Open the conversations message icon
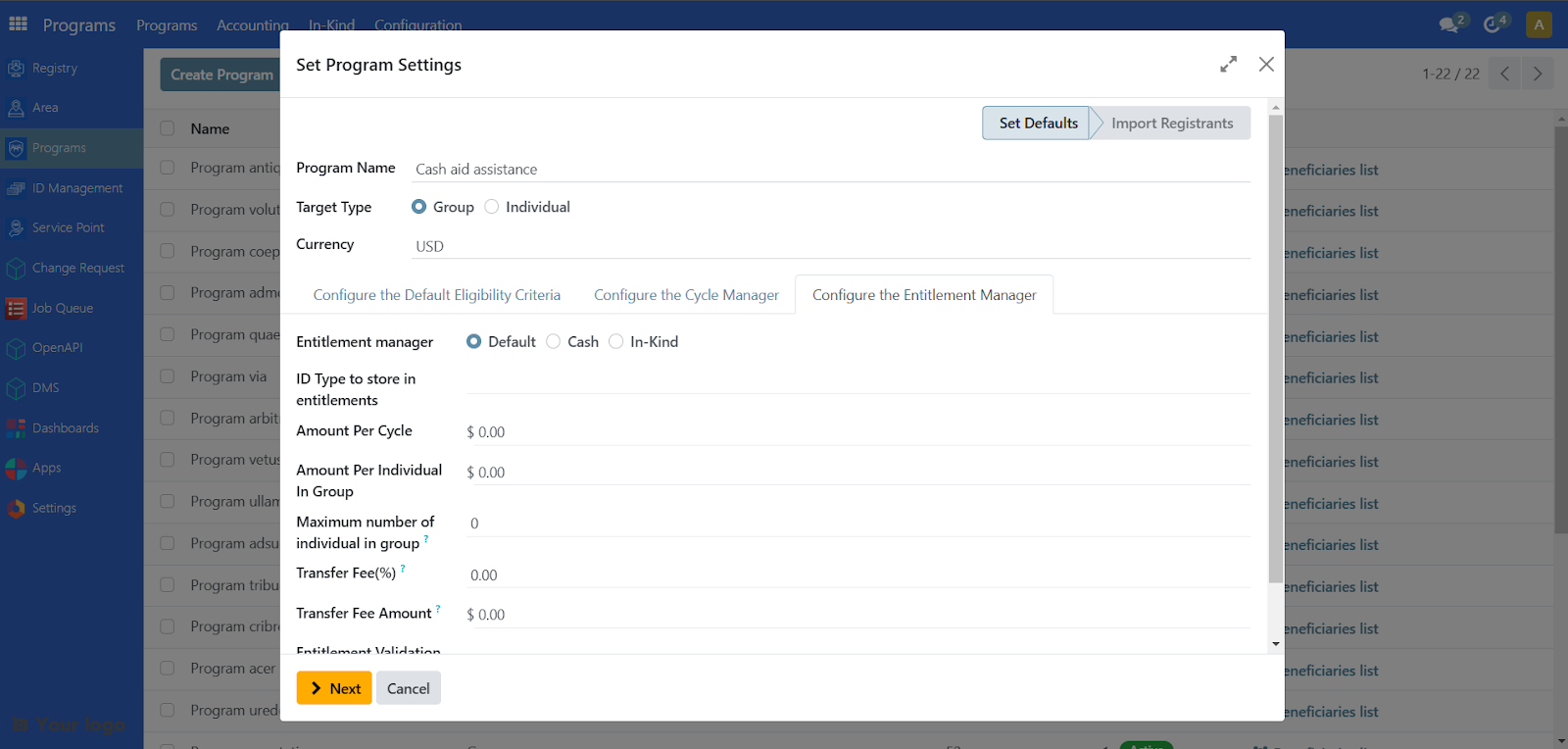The image size is (1568, 749). [x=1450, y=25]
